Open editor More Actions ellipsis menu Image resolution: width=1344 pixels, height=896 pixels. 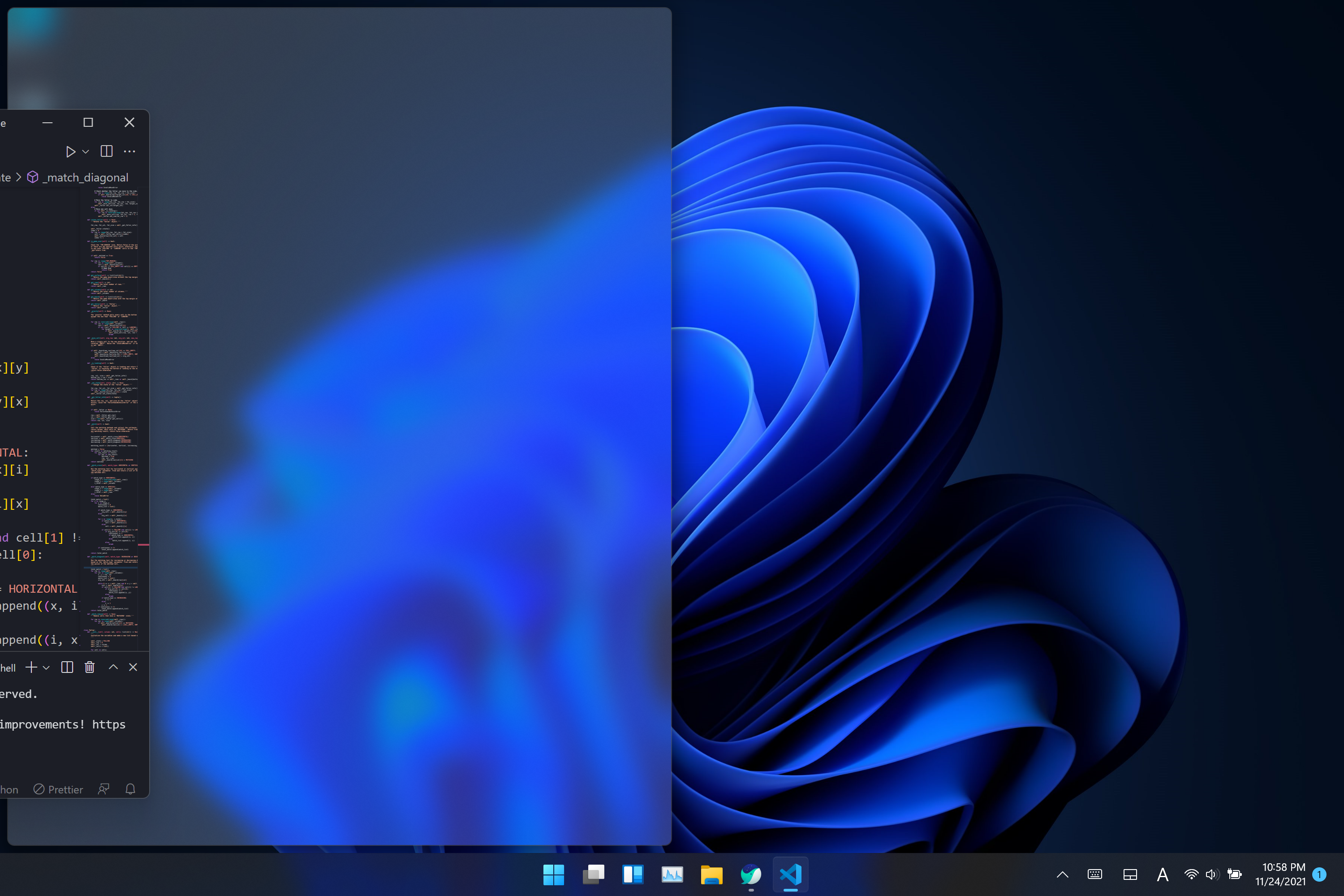coord(130,151)
